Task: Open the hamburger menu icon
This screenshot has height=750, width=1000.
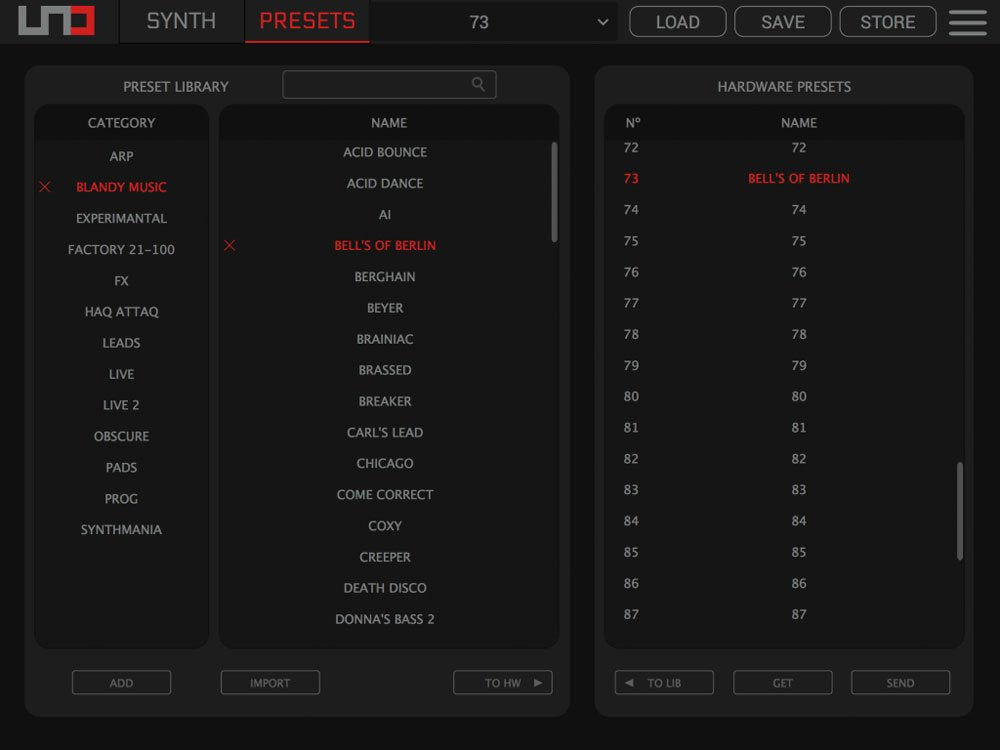Action: click(967, 22)
